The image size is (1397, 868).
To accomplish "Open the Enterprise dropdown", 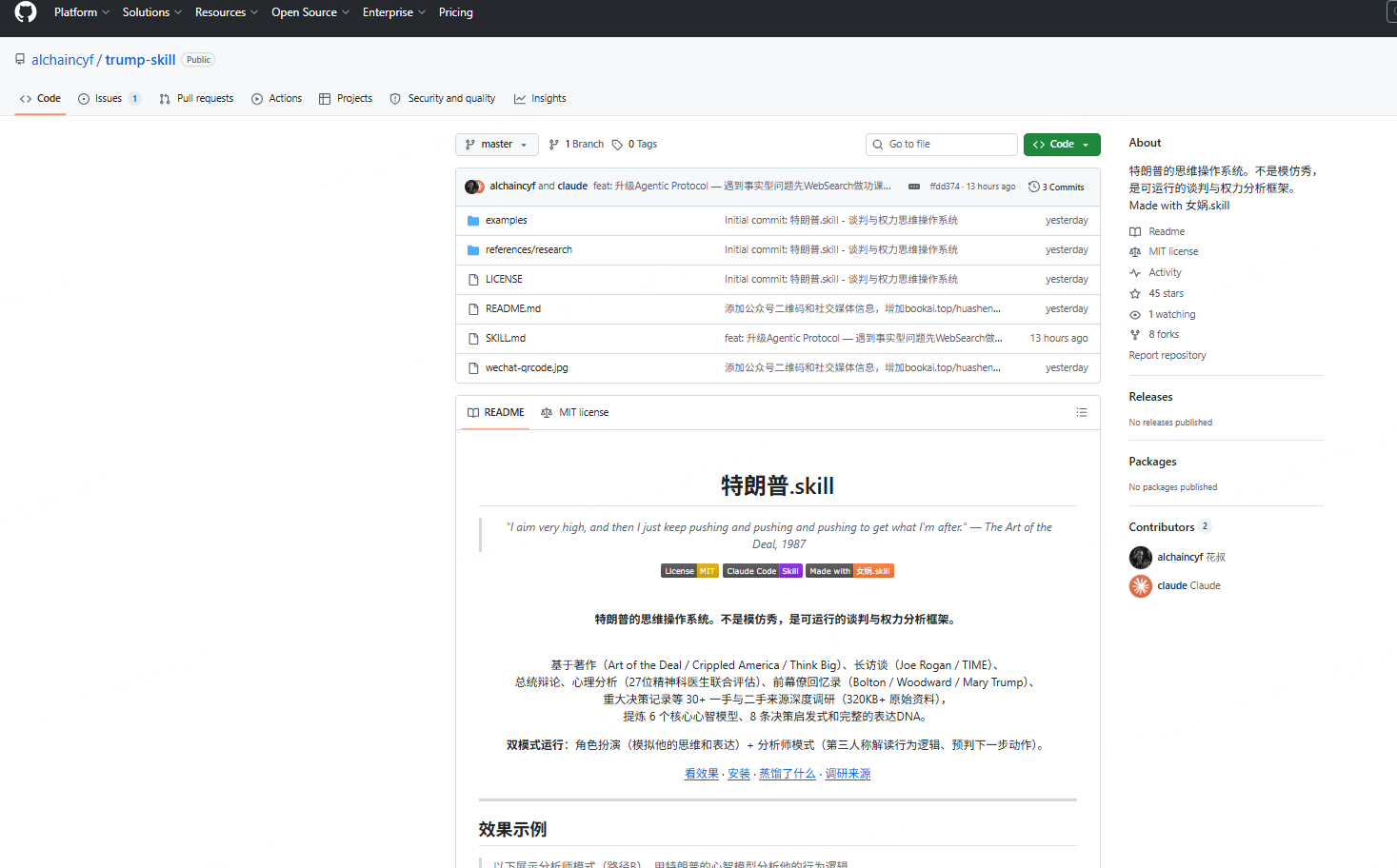I will point(394,12).
